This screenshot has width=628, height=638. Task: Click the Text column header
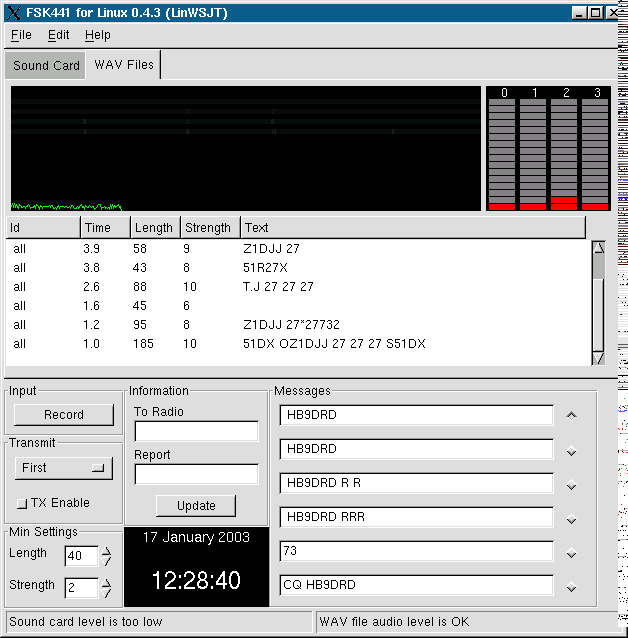click(413, 227)
